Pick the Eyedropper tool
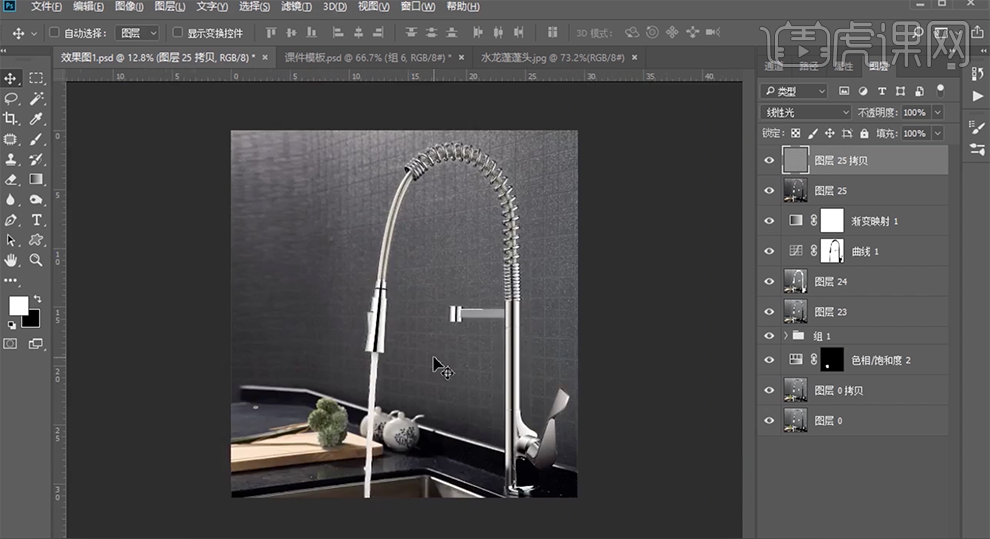 [36, 119]
